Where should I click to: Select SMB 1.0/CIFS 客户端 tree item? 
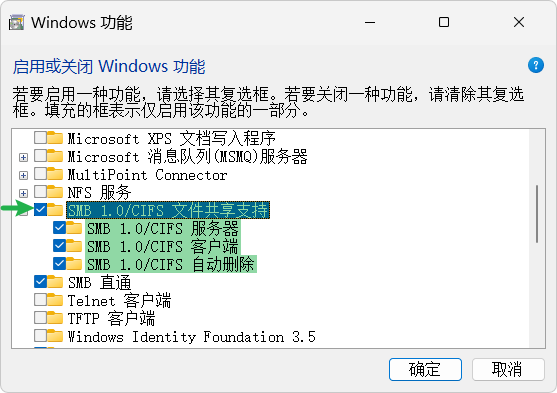pyautogui.click(x=163, y=246)
